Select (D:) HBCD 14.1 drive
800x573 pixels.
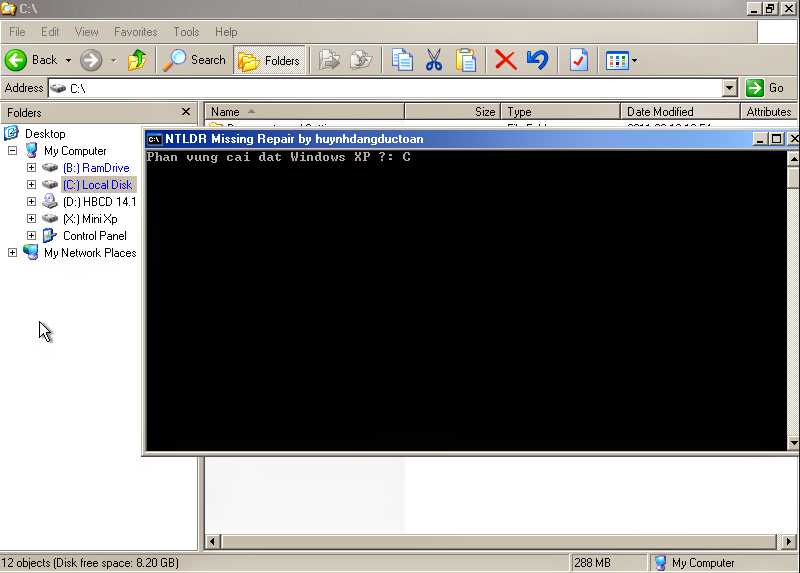[x=99, y=202]
